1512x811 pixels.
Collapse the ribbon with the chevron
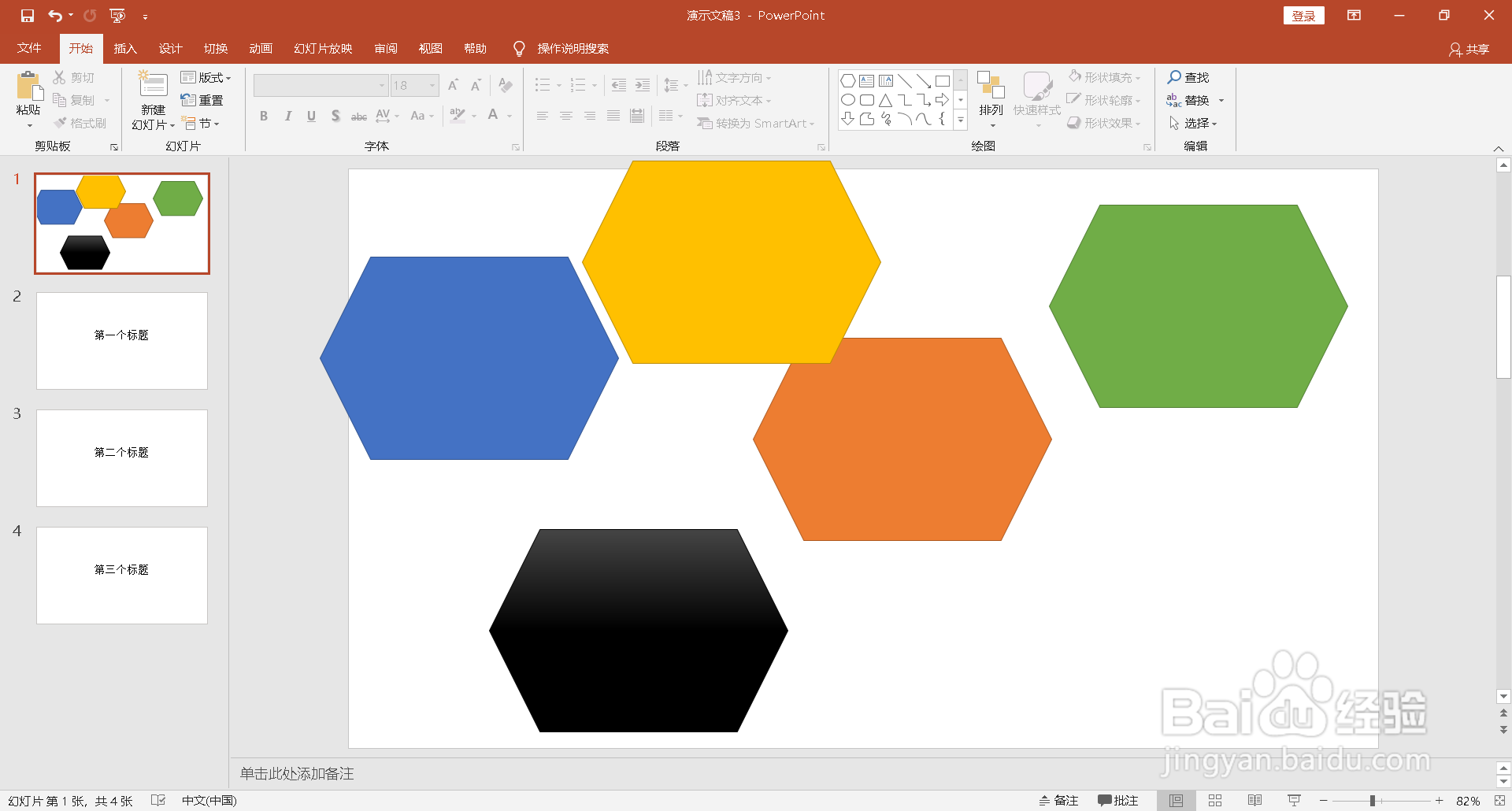coord(1499,148)
